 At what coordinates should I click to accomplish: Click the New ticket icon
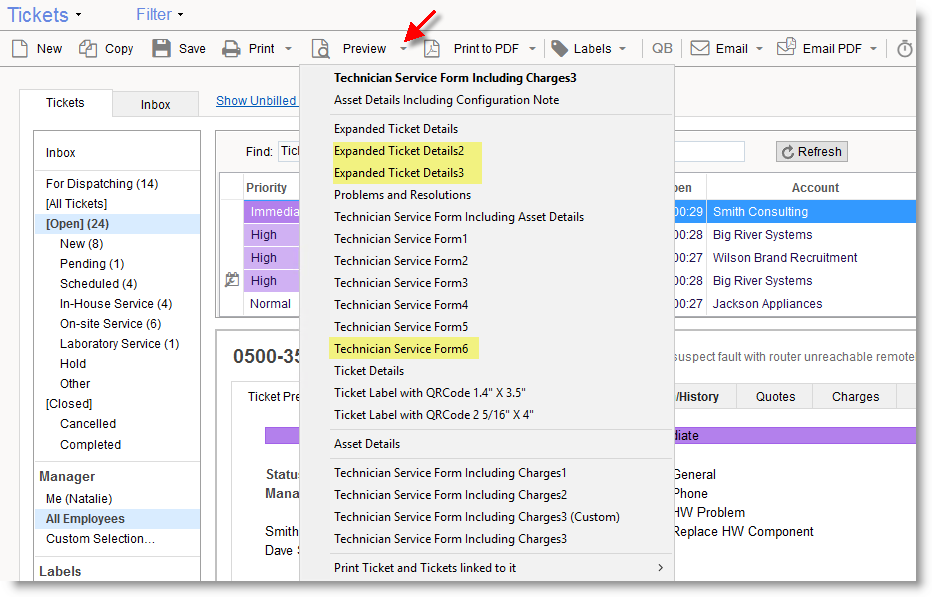tap(20, 48)
